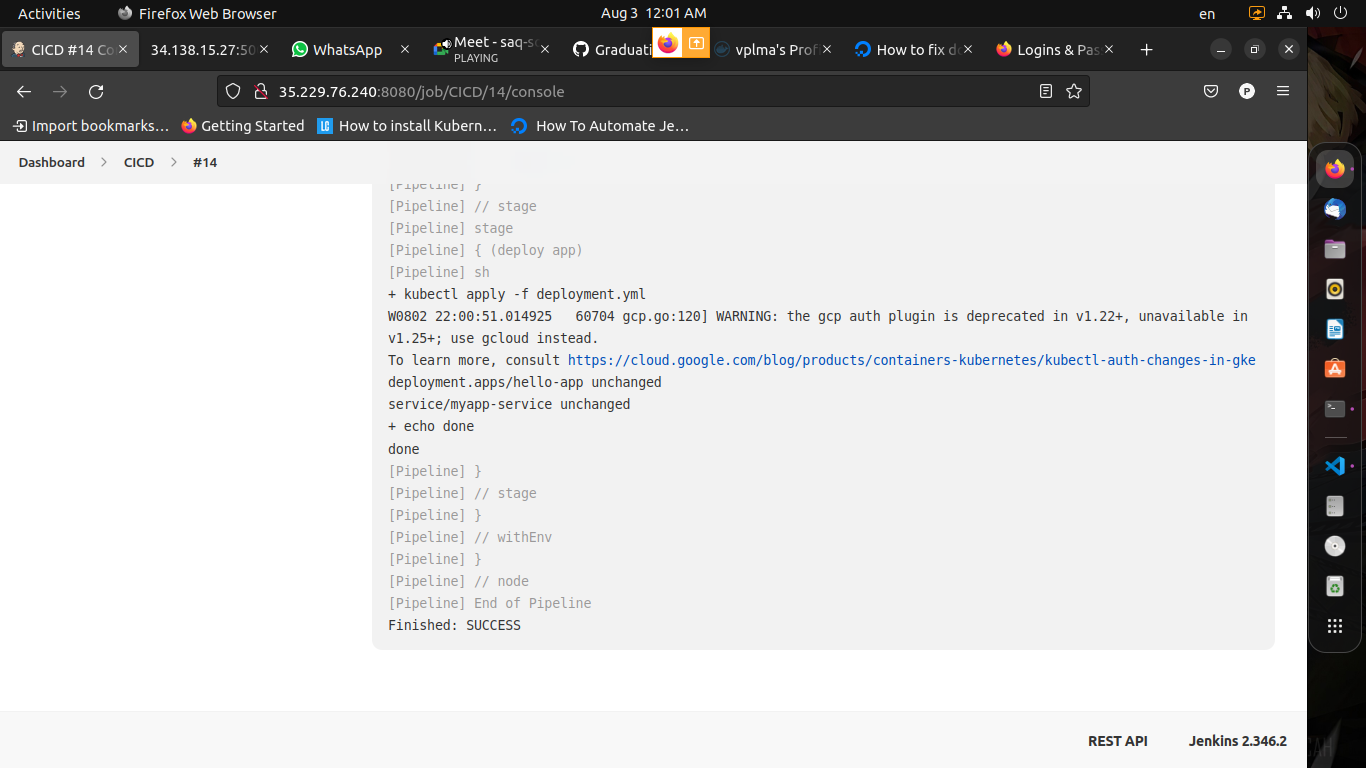Toggle reader view in the address bar
This screenshot has height=768, width=1366.
pos(1043,91)
